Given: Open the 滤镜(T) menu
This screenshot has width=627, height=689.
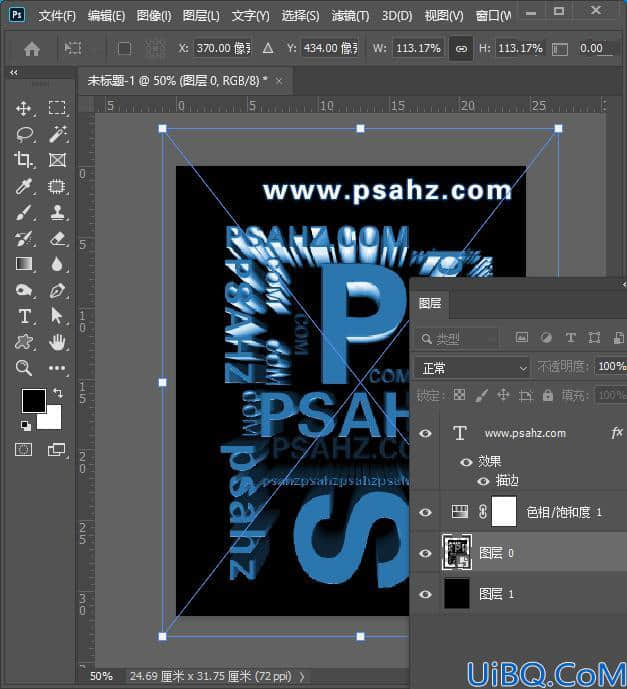Looking at the screenshot, I should coord(350,16).
